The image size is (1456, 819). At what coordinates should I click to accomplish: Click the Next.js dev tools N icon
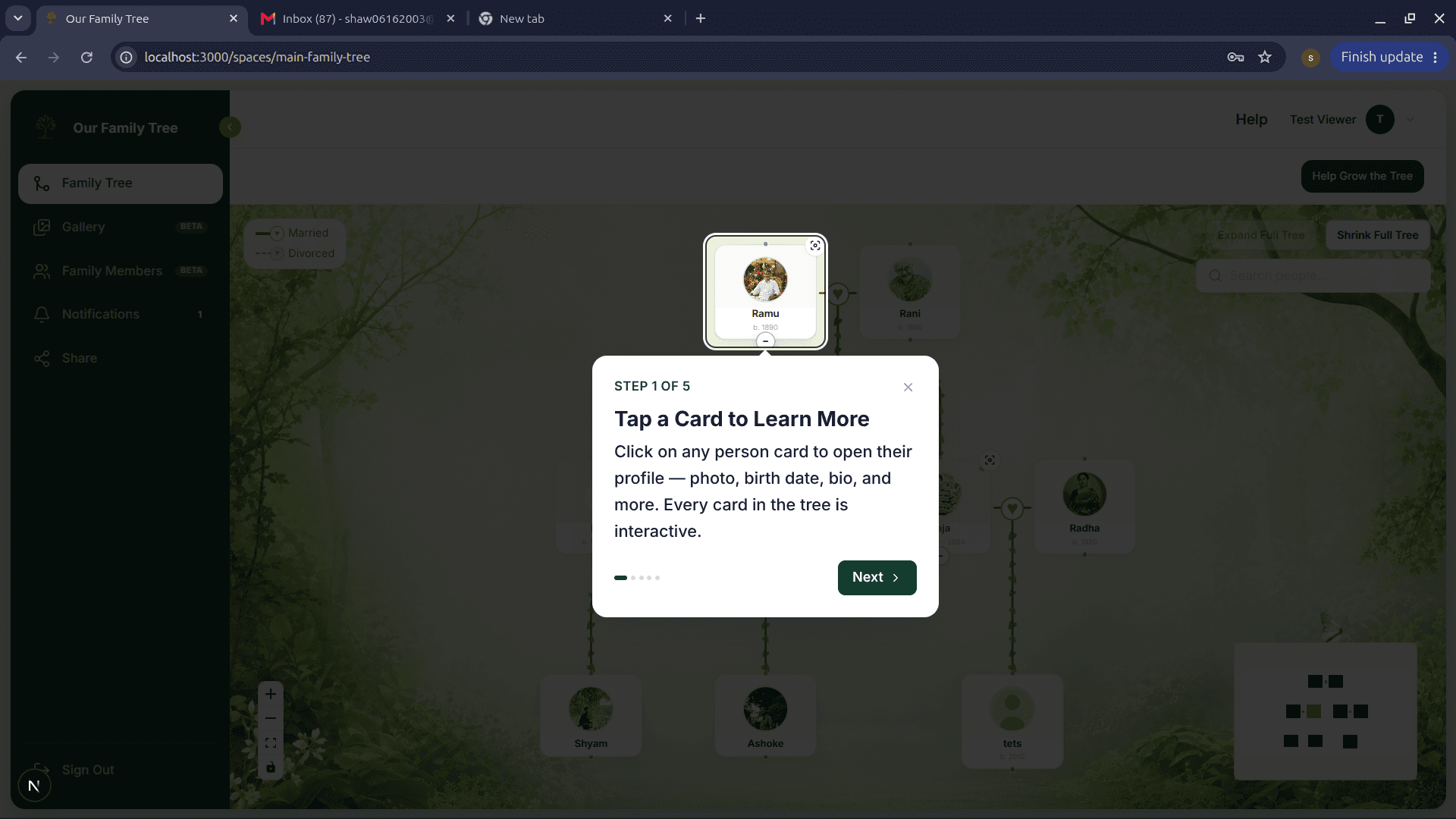[33, 786]
